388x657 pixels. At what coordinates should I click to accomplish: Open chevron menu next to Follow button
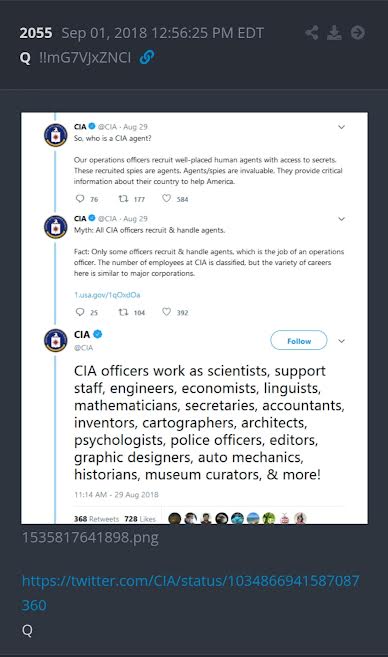tap(341, 341)
